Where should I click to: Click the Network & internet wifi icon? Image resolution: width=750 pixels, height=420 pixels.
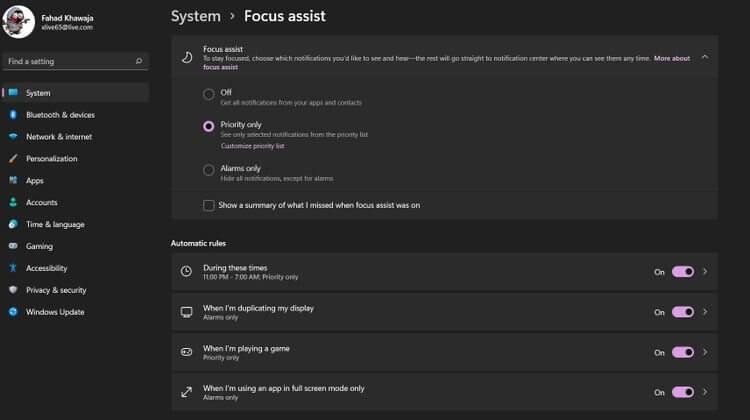pyautogui.click(x=13, y=136)
